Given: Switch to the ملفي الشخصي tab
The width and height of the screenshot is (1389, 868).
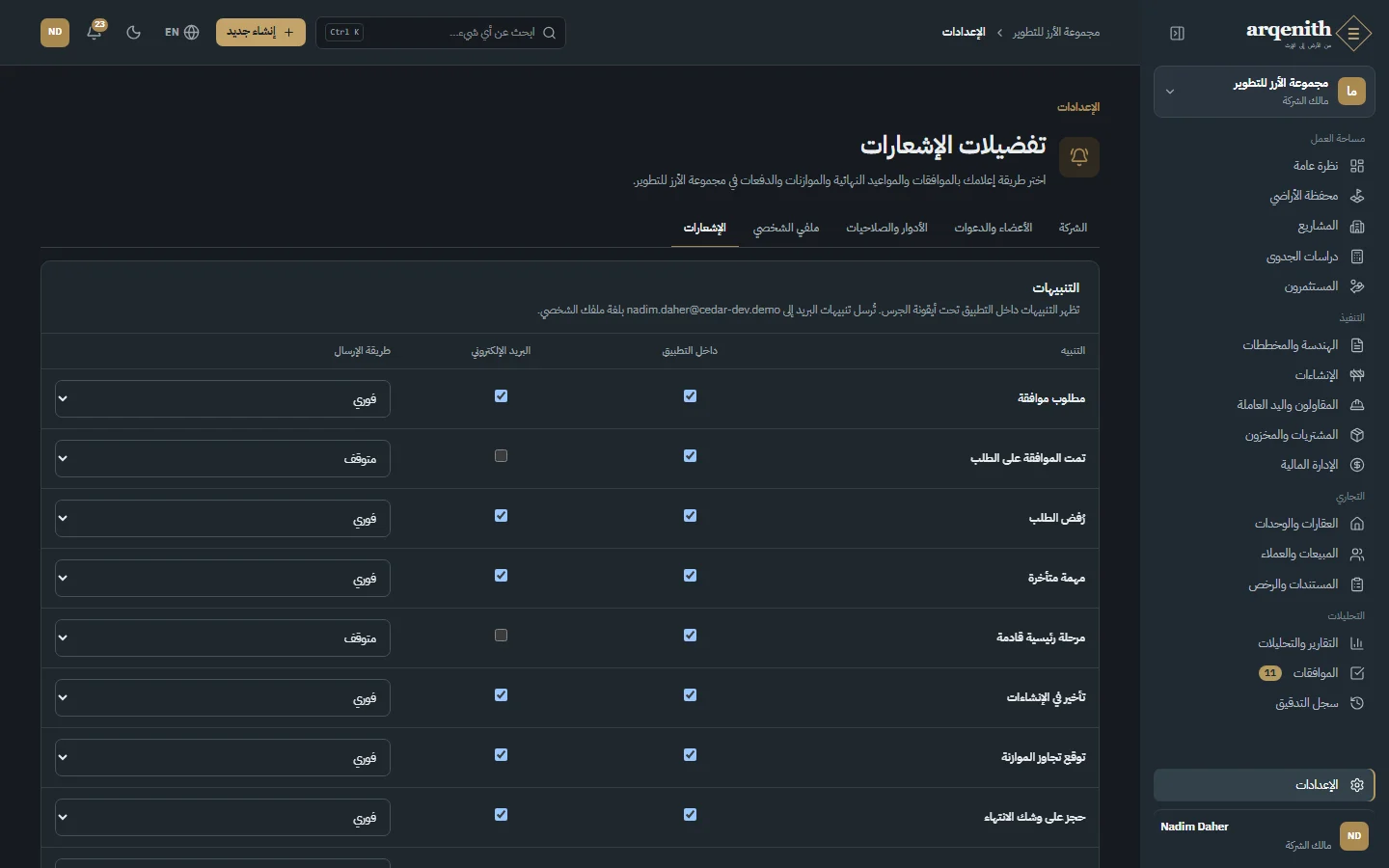Looking at the screenshot, I should (786, 228).
